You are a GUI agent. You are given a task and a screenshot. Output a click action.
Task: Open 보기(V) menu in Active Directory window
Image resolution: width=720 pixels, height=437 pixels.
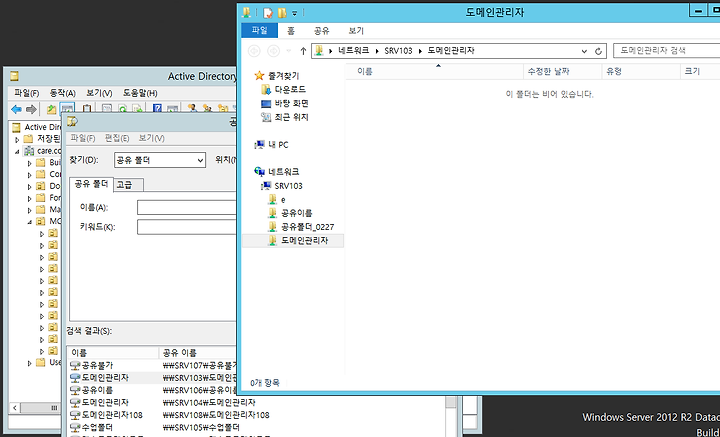(99, 93)
